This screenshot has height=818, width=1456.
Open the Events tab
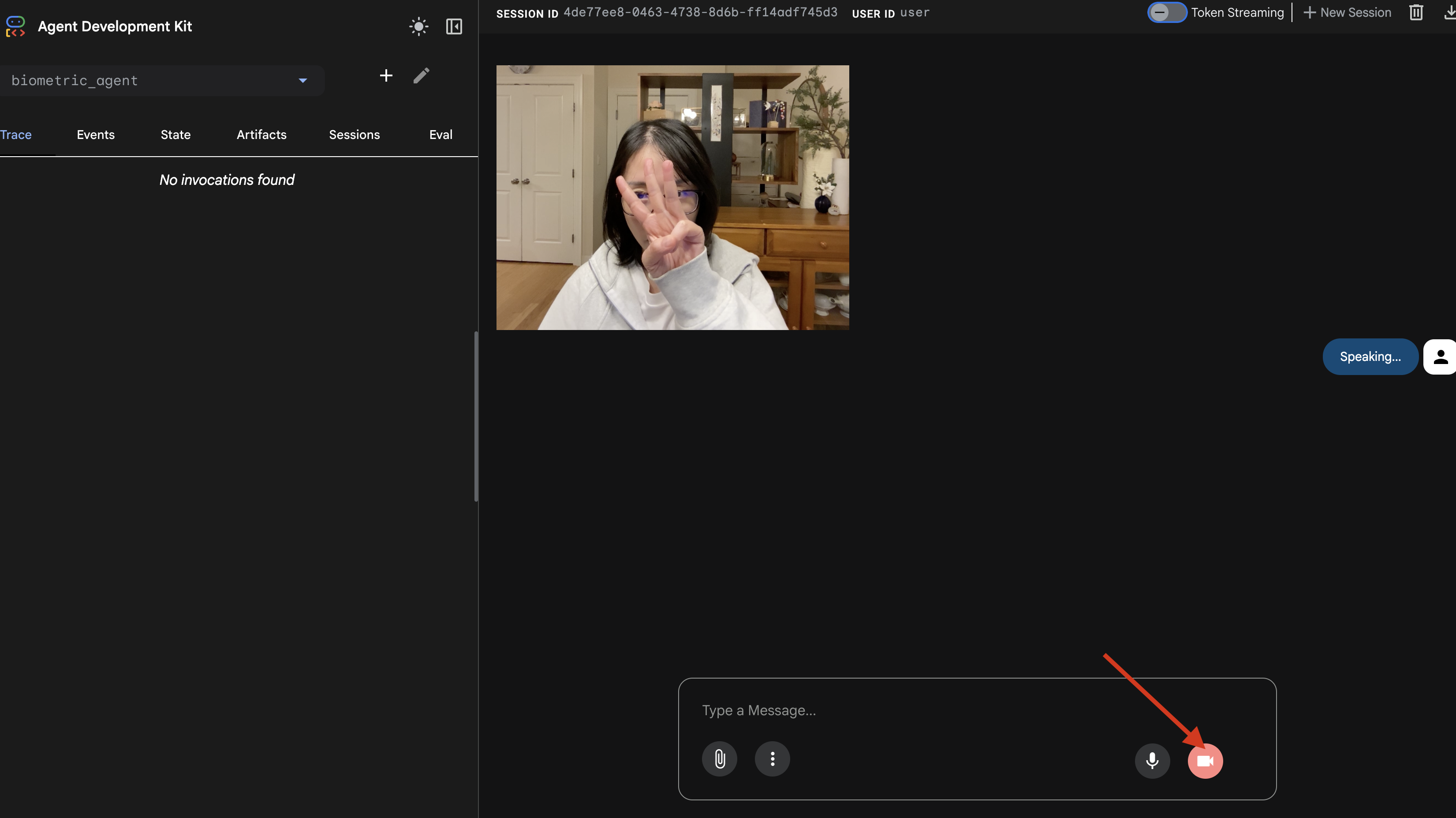click(x=96, y=135)
